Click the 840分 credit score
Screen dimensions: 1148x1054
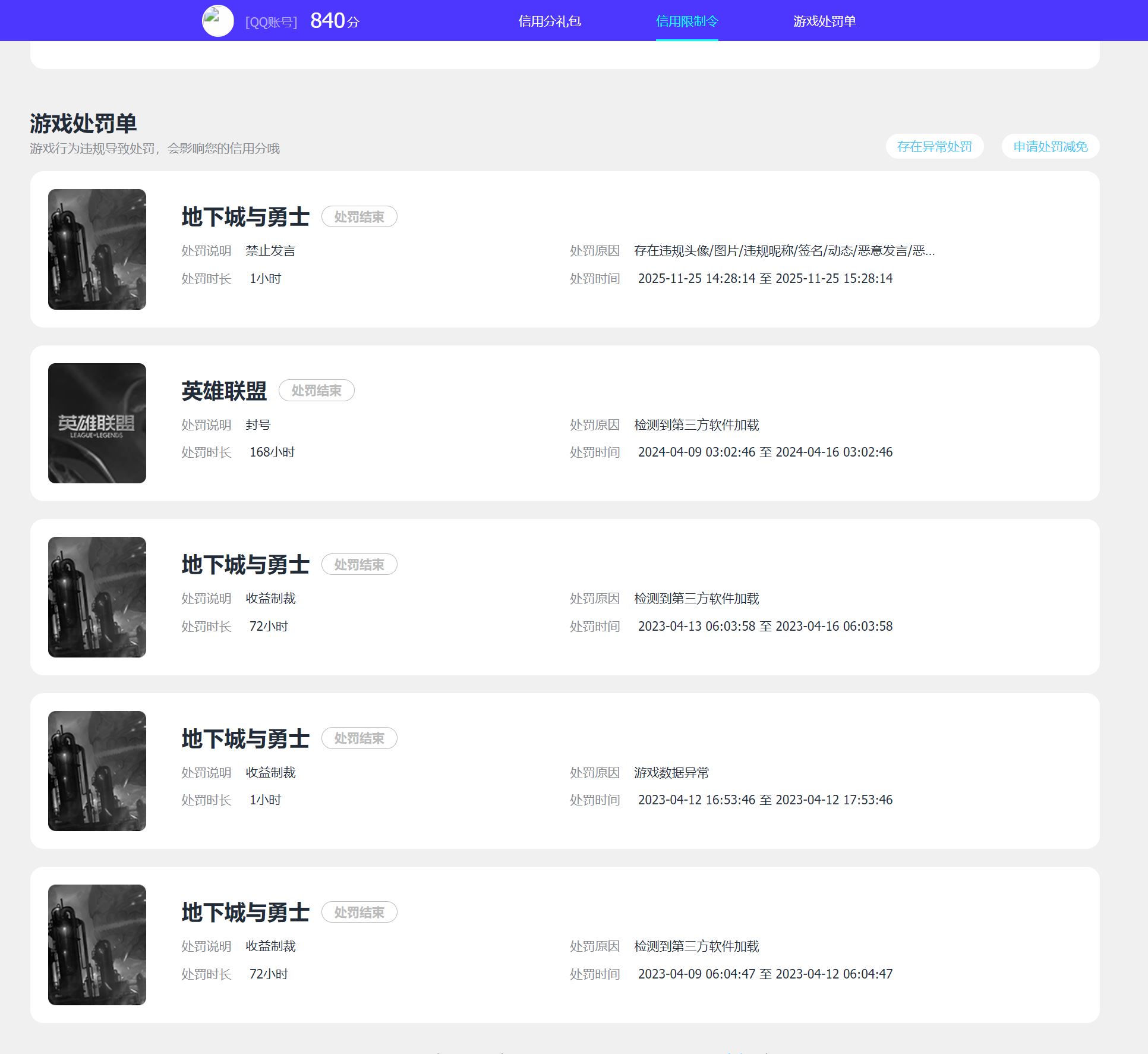[x=335, y=21]
